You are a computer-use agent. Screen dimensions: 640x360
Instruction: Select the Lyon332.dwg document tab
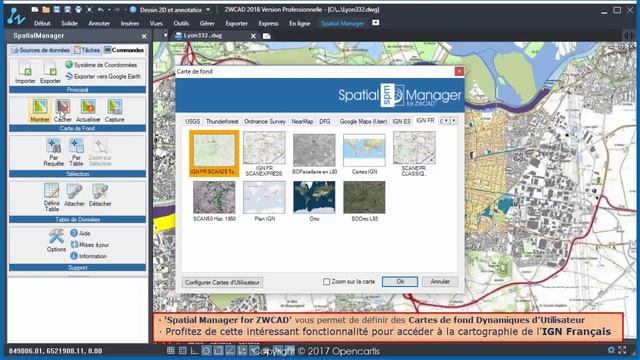click(x=203, y=36)
